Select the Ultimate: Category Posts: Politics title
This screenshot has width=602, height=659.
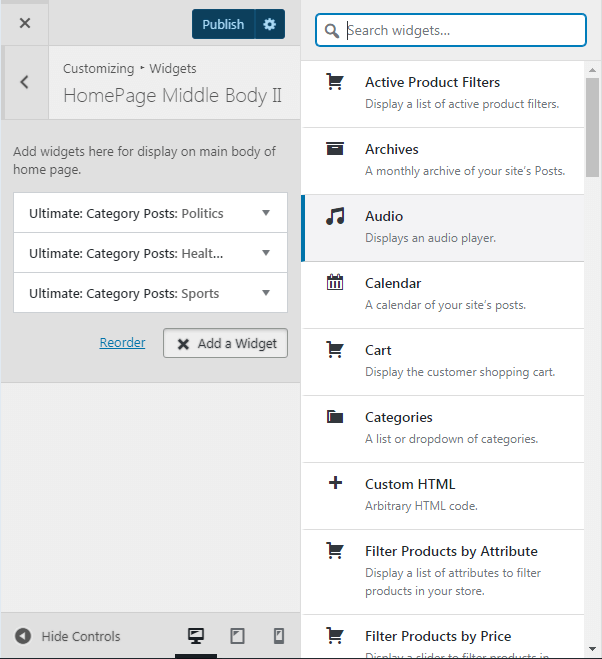pyautogui.click(x=126, y=214)
